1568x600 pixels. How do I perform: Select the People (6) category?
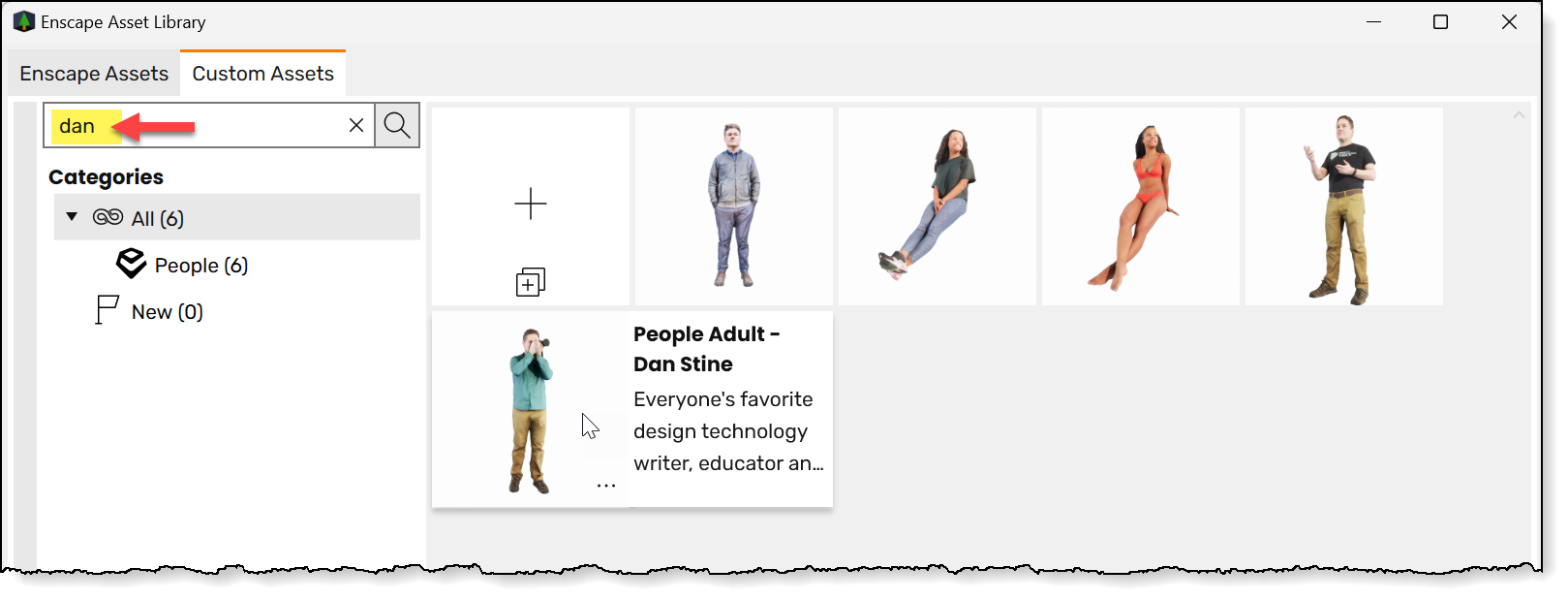201,266
